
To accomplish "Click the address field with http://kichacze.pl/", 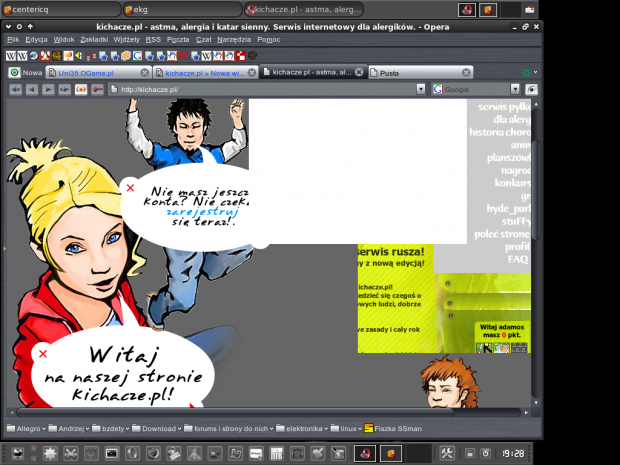I will [x=263, y=89].
